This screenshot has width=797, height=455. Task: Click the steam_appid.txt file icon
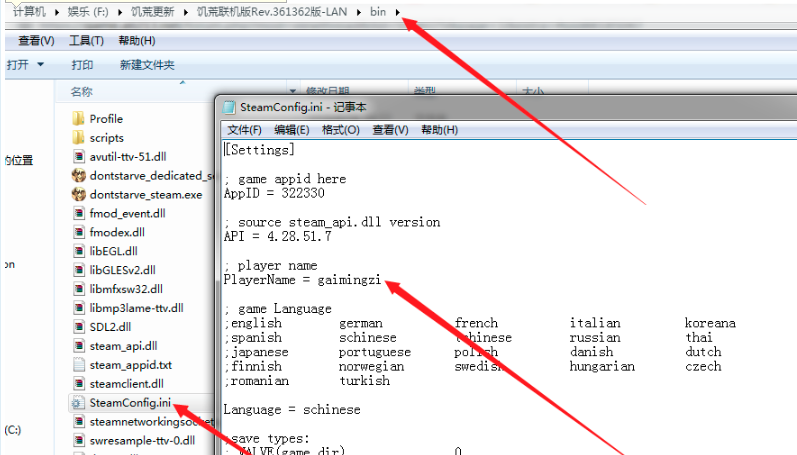79,365
